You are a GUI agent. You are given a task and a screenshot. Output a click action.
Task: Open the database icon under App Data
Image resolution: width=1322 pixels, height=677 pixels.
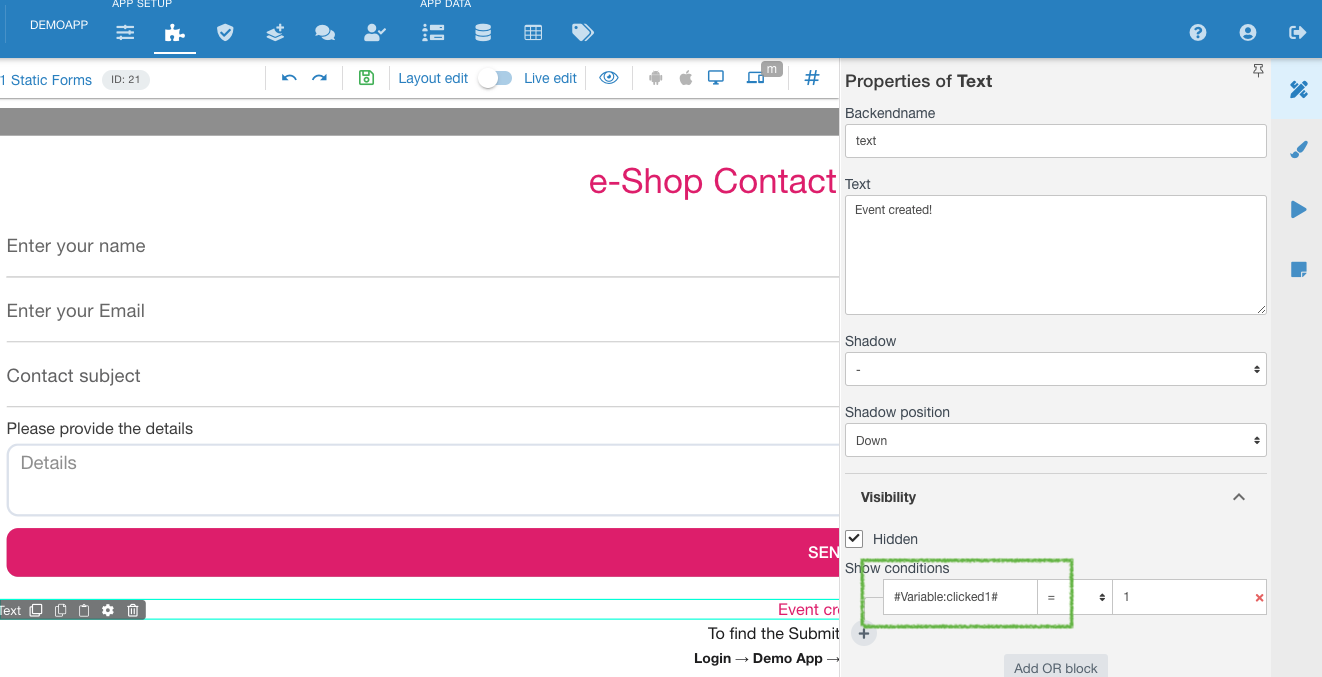(x=483, y=33)
